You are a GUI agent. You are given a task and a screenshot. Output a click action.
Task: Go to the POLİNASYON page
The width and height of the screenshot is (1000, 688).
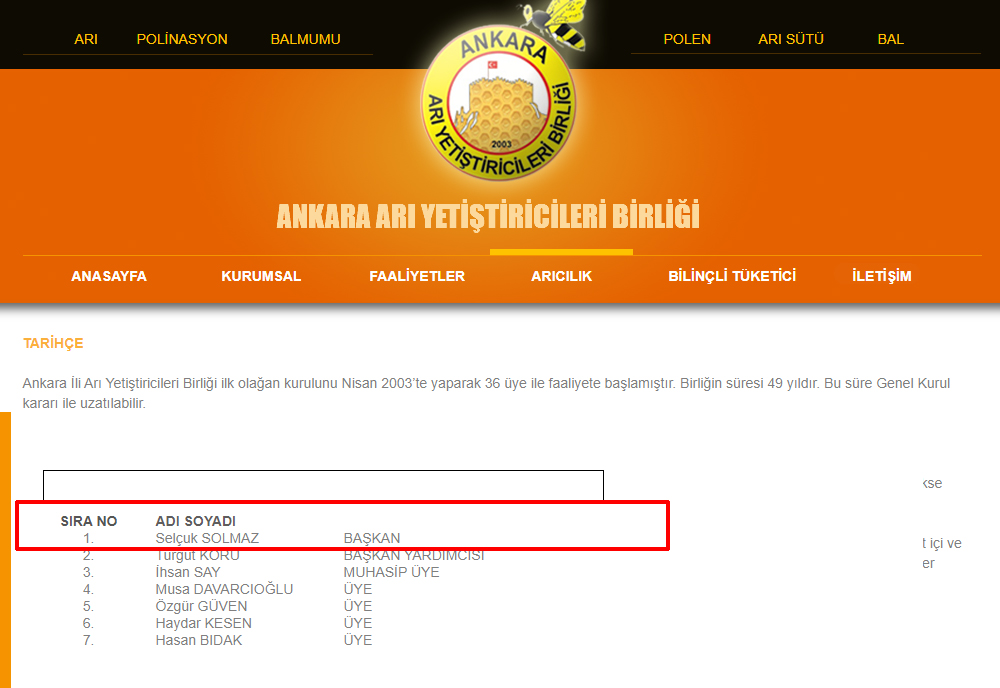(182, 39)
